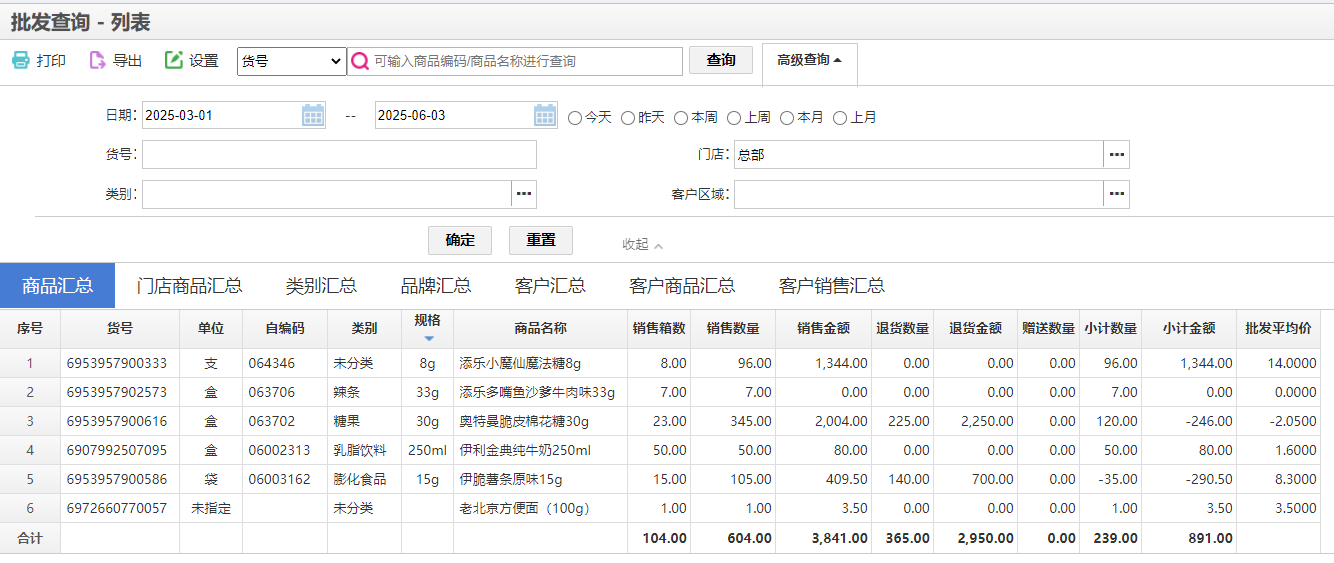This screenshot has height=563, width=1334.
Task: Click product 老北京方便面（100g）
Action: [x=524, y=508]
